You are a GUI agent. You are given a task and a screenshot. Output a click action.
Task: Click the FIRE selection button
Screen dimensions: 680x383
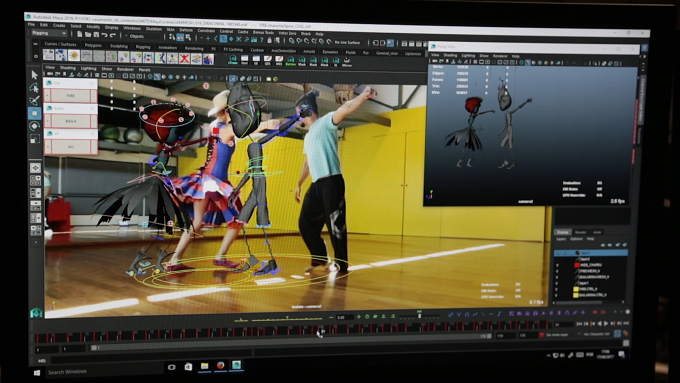click(70, 95)
